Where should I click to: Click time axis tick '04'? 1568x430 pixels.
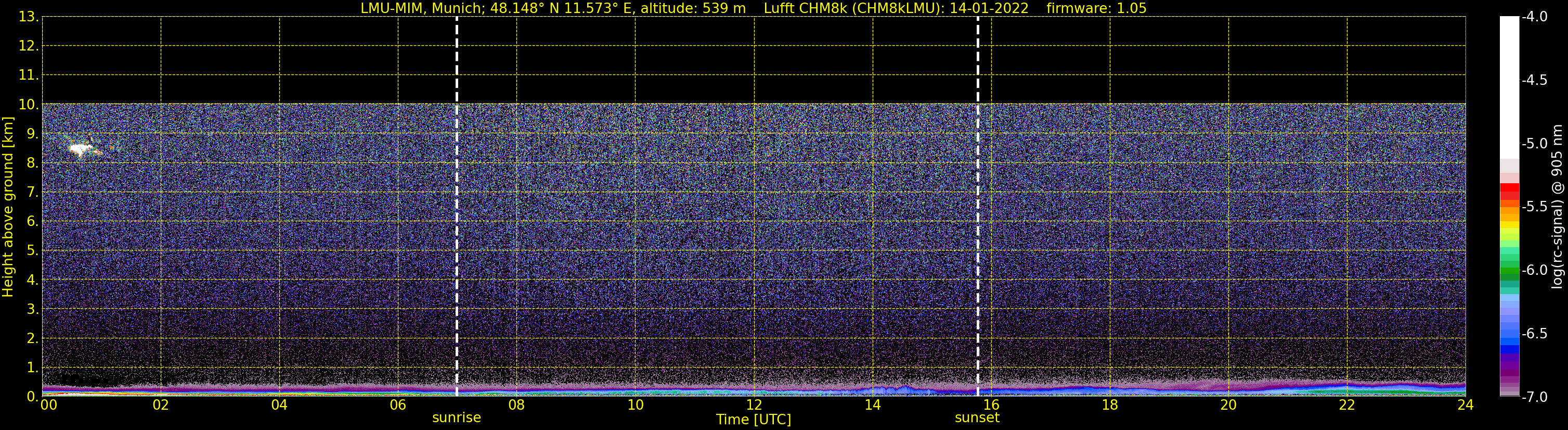[279, 405]
